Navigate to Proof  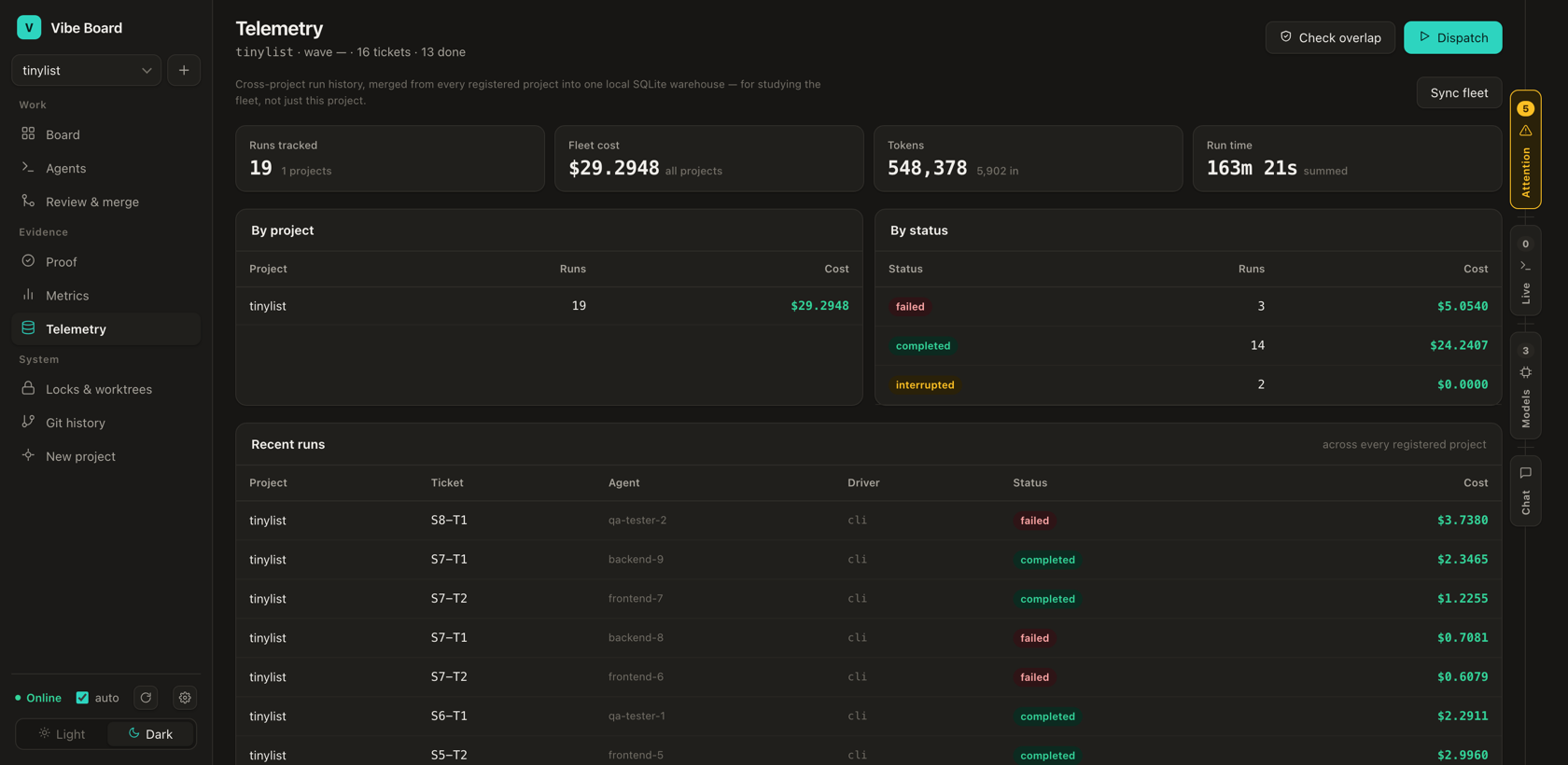point(106,262)
